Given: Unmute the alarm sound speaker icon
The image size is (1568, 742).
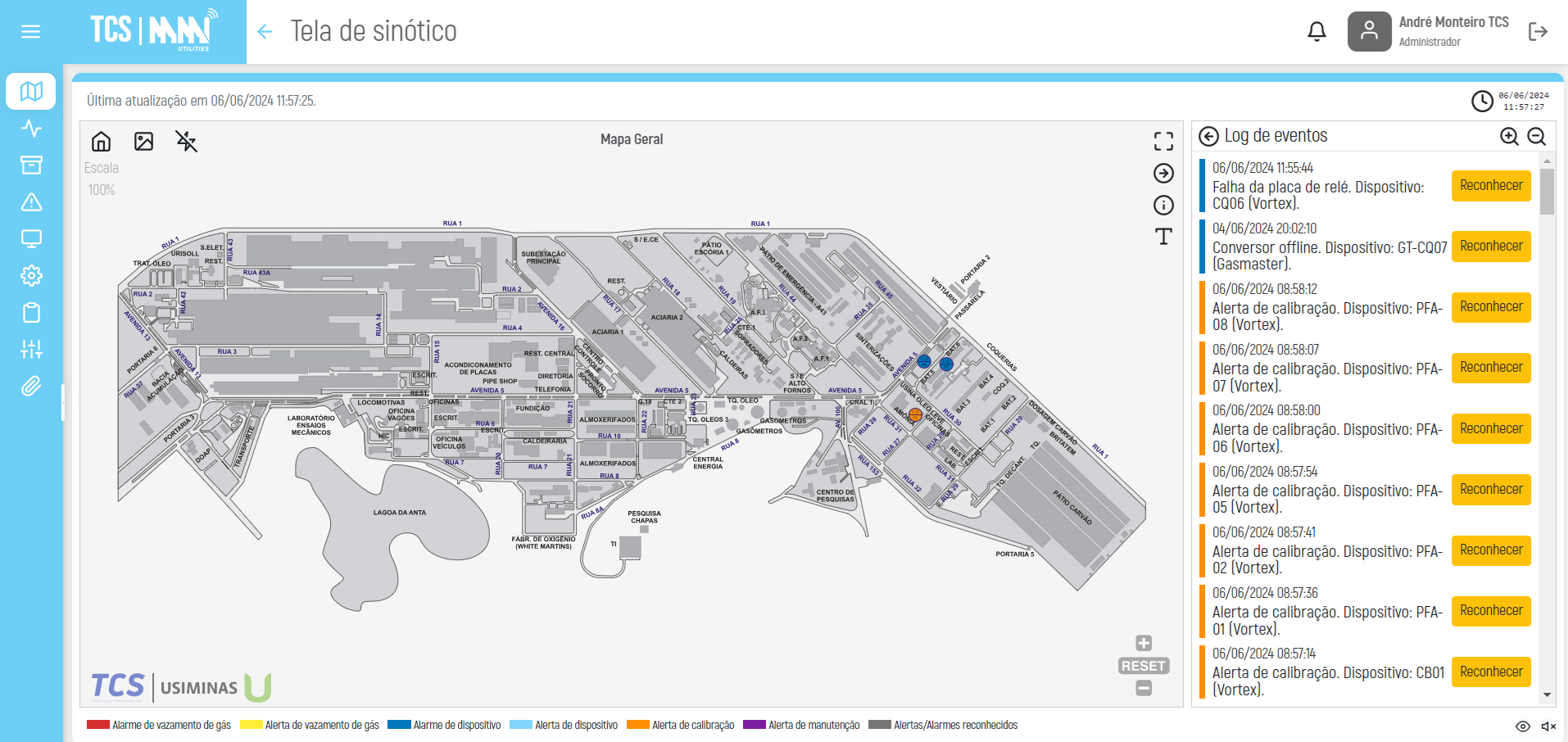Looking at the screenshot, I should coord(1548,726).
